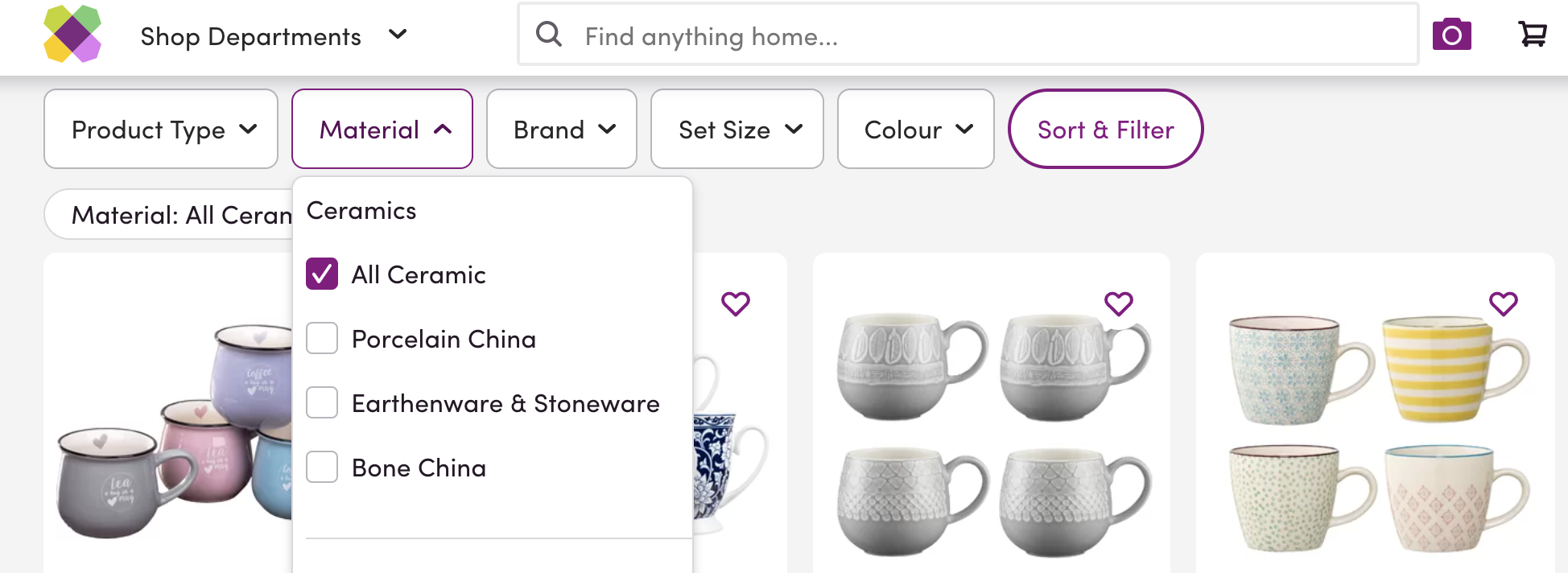Expand the Product Type dropdown

point(161,130)
